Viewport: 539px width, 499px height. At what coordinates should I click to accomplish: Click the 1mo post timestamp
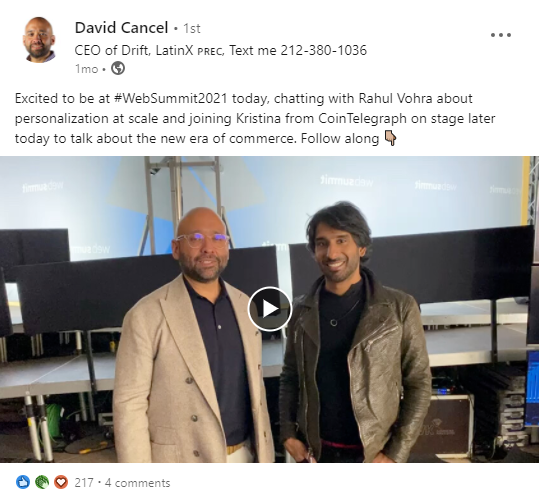[87, 69]
